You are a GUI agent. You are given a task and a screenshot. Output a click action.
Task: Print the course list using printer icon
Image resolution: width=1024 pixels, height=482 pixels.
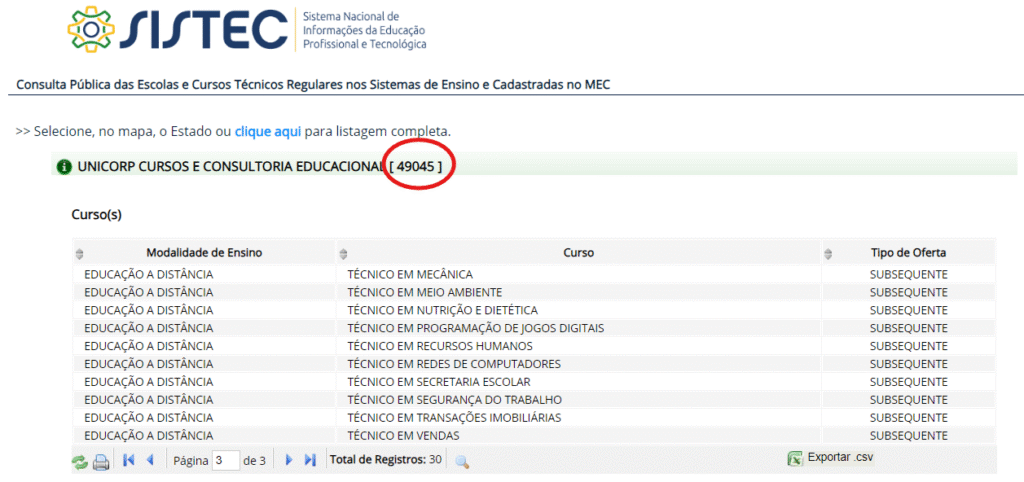(101, 462)
